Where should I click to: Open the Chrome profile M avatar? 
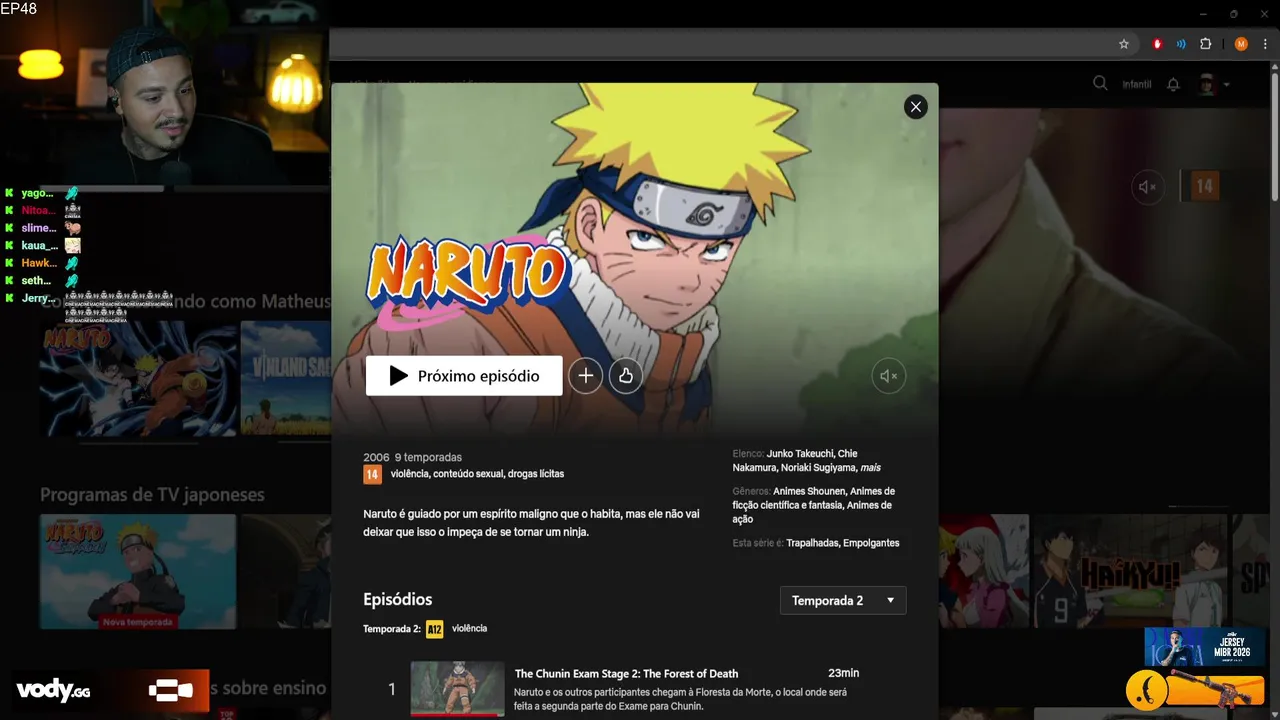click(x=1241, y=44)
